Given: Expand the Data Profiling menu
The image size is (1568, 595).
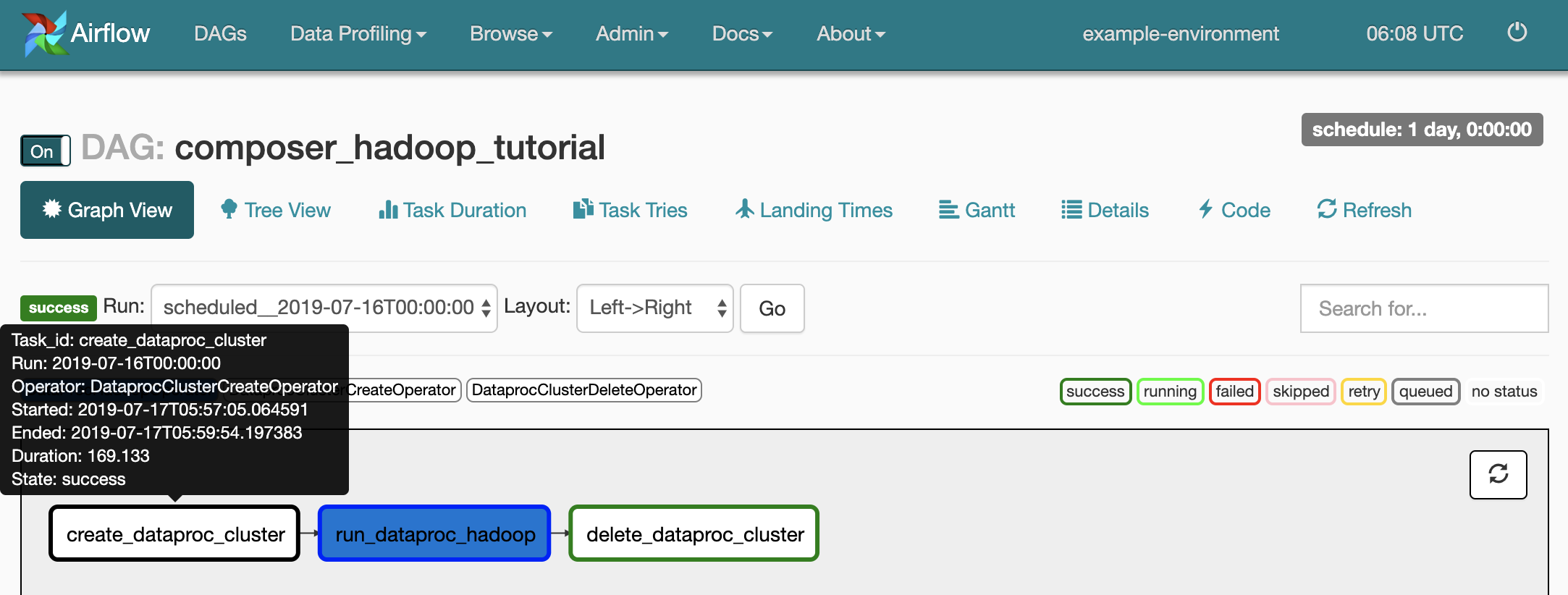Looking at the screenshot, I should click(358, 34).
